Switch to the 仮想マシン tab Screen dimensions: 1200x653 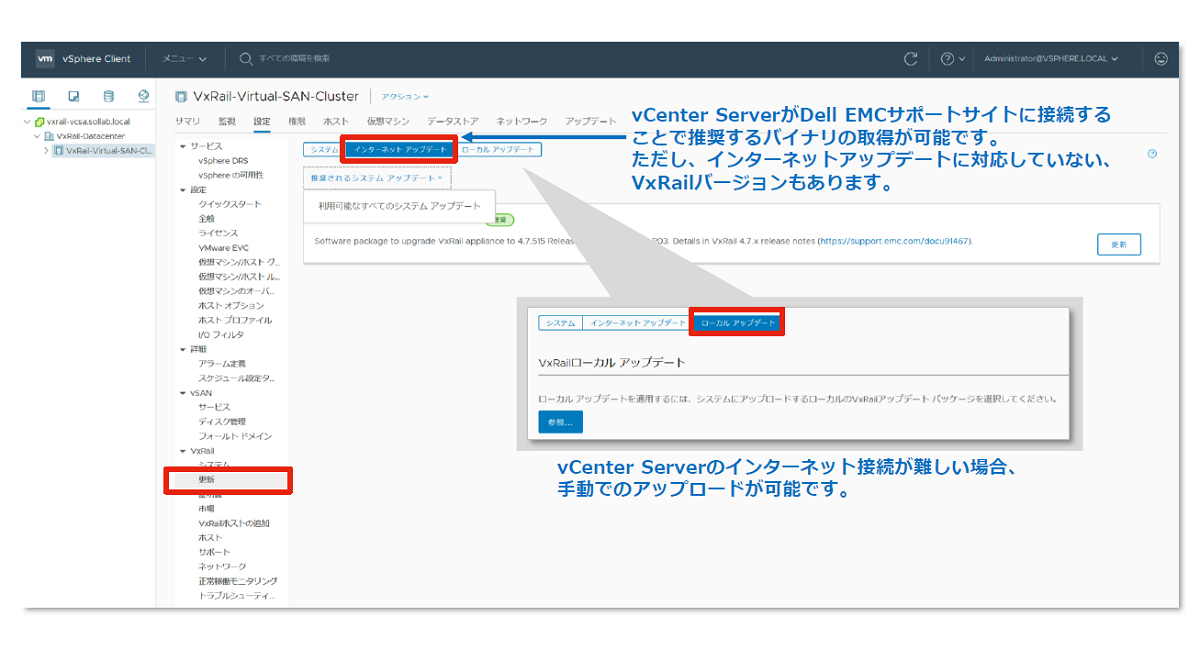(x=388, y=121)
